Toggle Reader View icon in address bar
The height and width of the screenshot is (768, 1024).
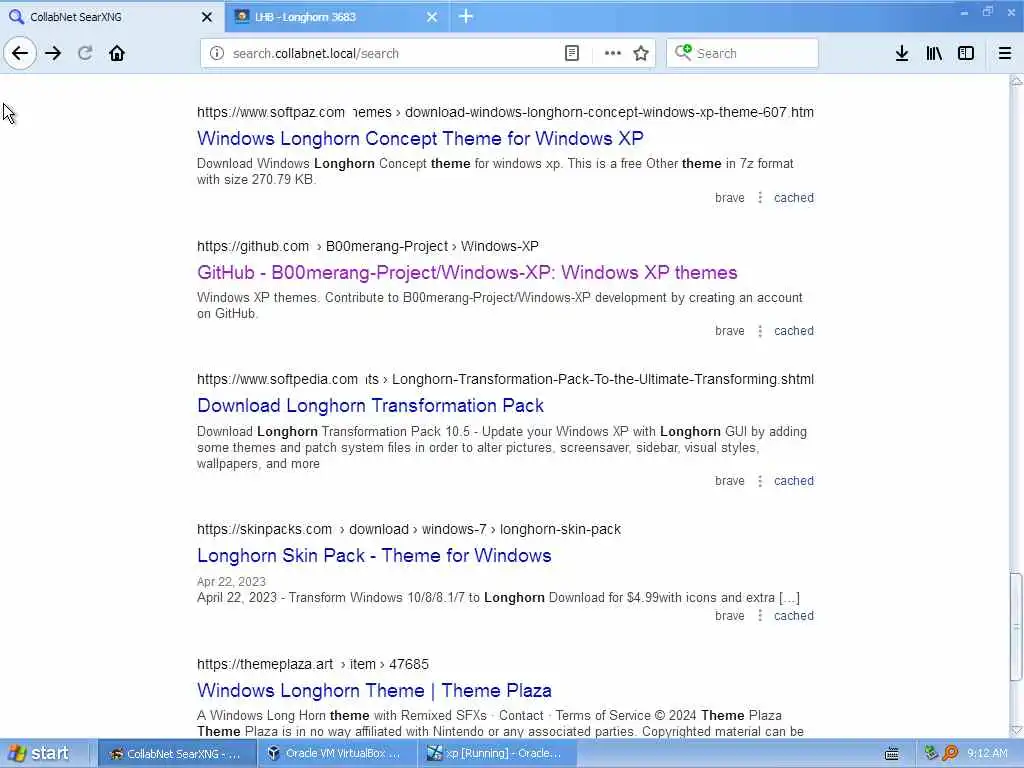pyautogui.click(x=571, y=53)
